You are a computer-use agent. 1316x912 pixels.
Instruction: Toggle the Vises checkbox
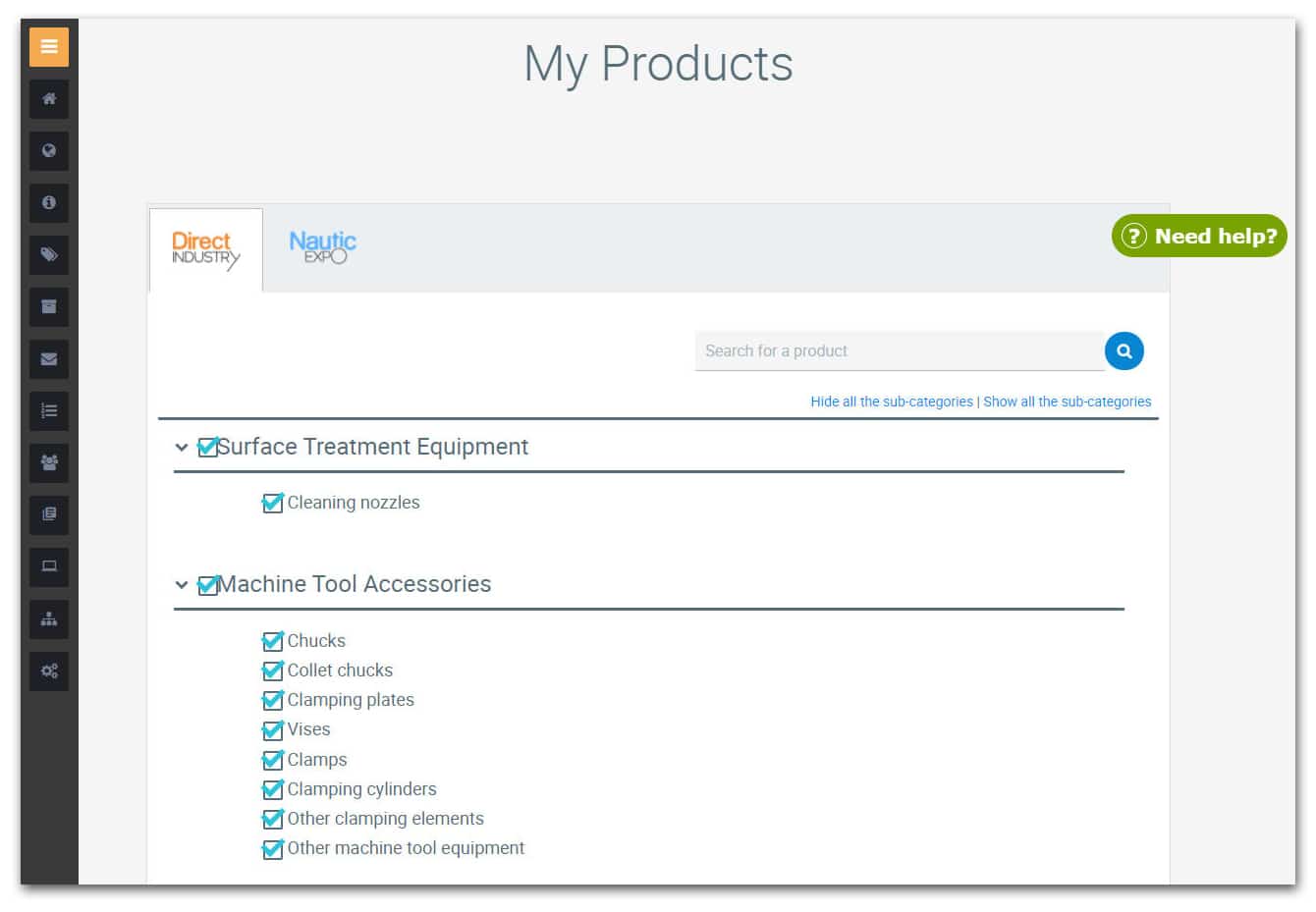tap(273, 729)
